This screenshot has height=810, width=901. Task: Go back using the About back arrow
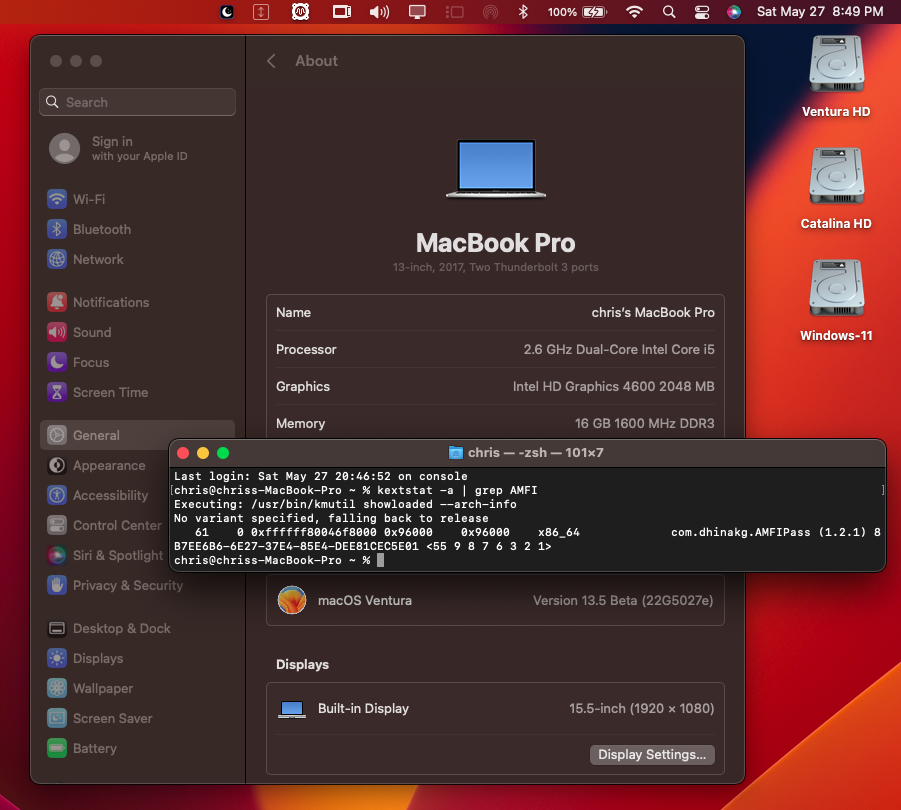271,61
